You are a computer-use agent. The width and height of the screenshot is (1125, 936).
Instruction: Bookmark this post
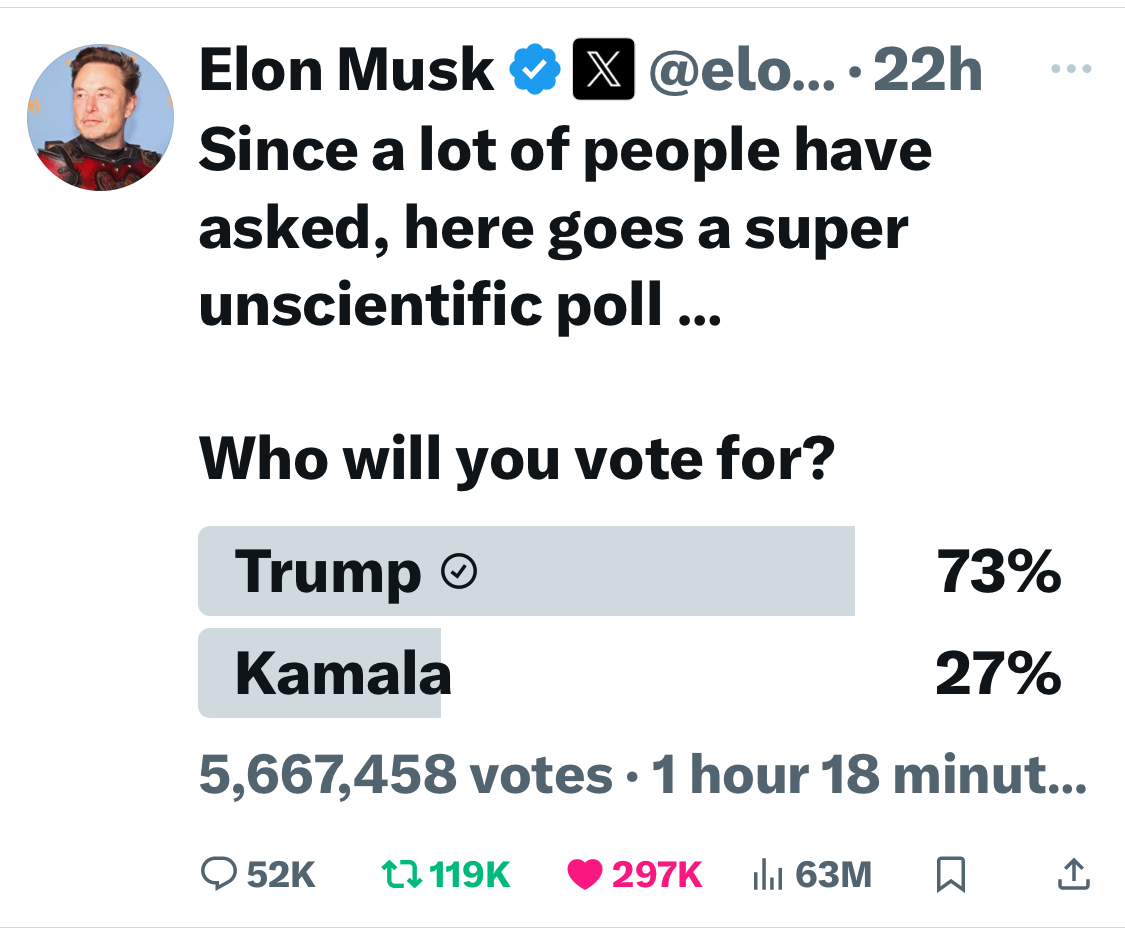pyautogui.click(x=951, y=874)
